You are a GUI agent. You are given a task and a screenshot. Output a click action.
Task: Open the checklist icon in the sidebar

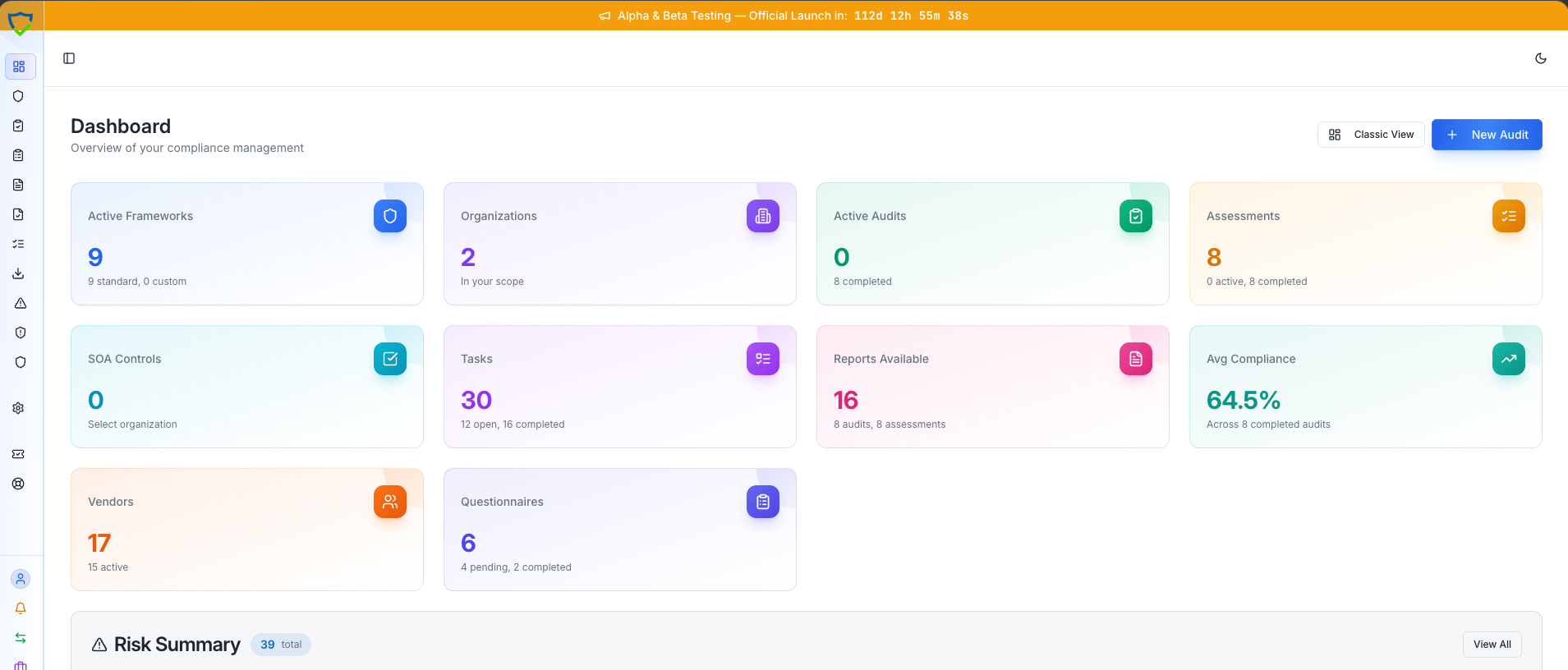(x=18, y=244)
